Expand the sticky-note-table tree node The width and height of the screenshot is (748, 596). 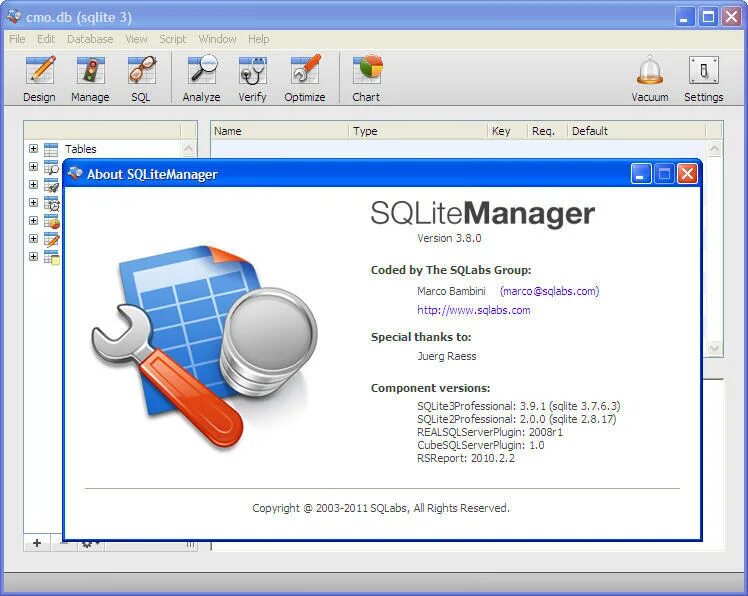[x=33, y=257]
